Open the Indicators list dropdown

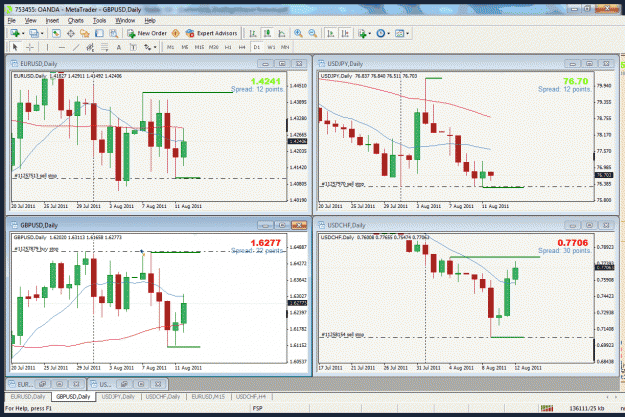[364, 33]
